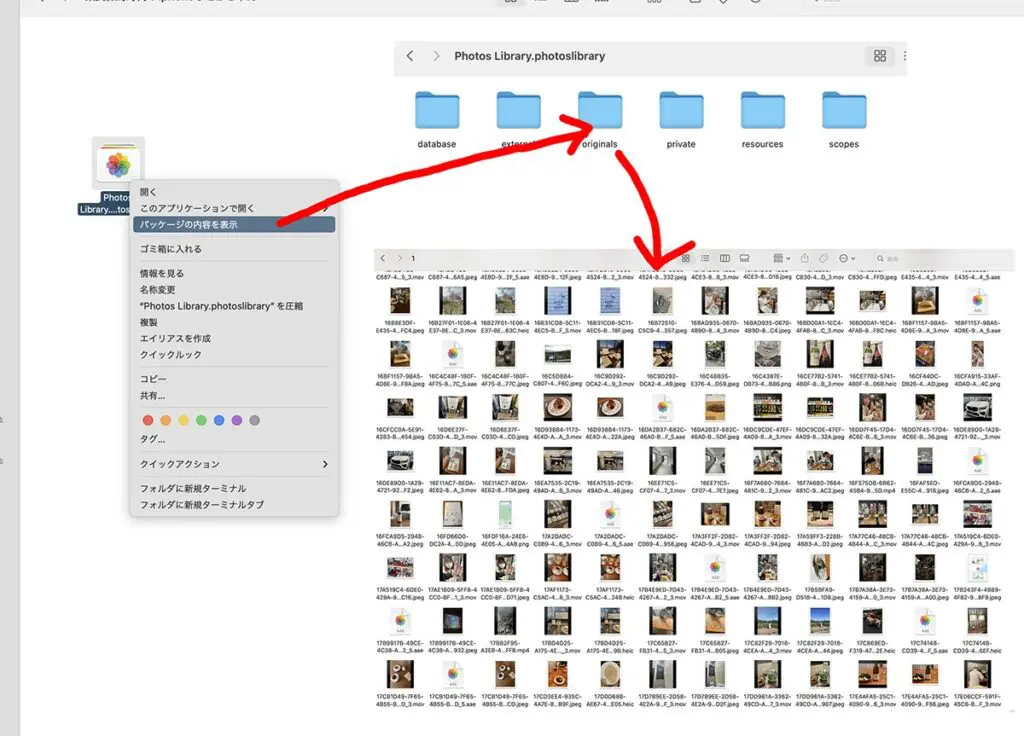1024x736 pixels.
Task: Switch lower Finder window to column view
Action: 725,259
